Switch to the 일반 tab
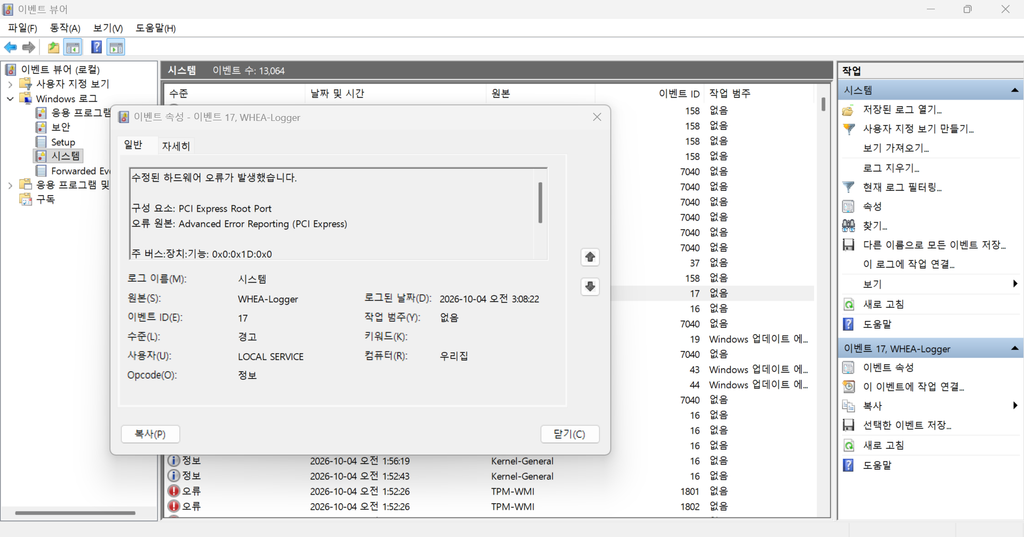1024x537 pixels. [133, 145]
